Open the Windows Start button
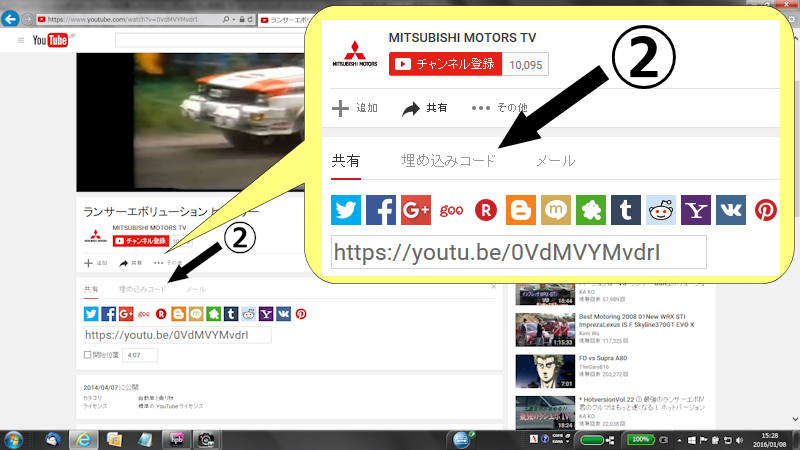 point(13,440)
